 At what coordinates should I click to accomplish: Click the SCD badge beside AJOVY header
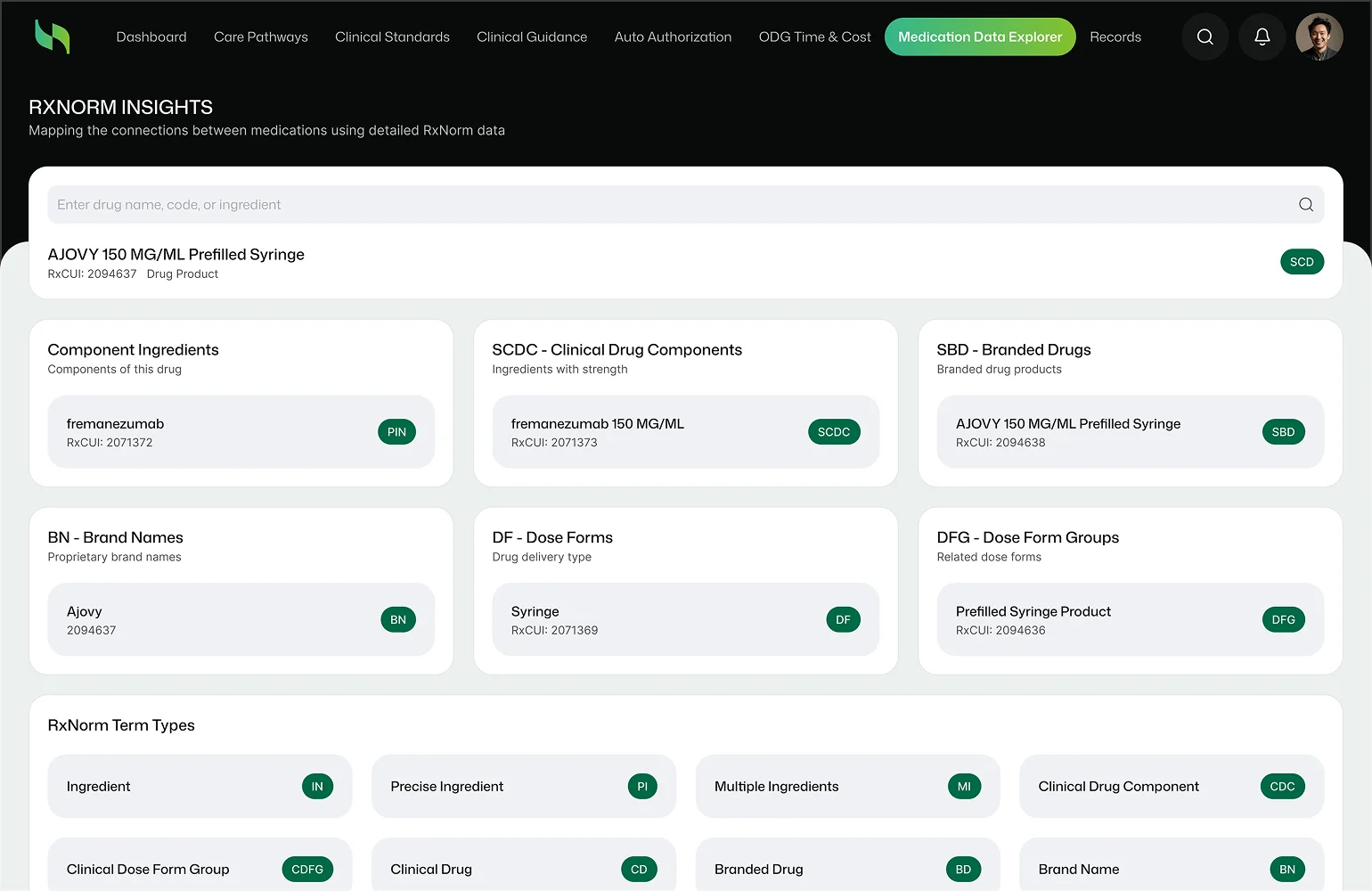pos(1301,262)
